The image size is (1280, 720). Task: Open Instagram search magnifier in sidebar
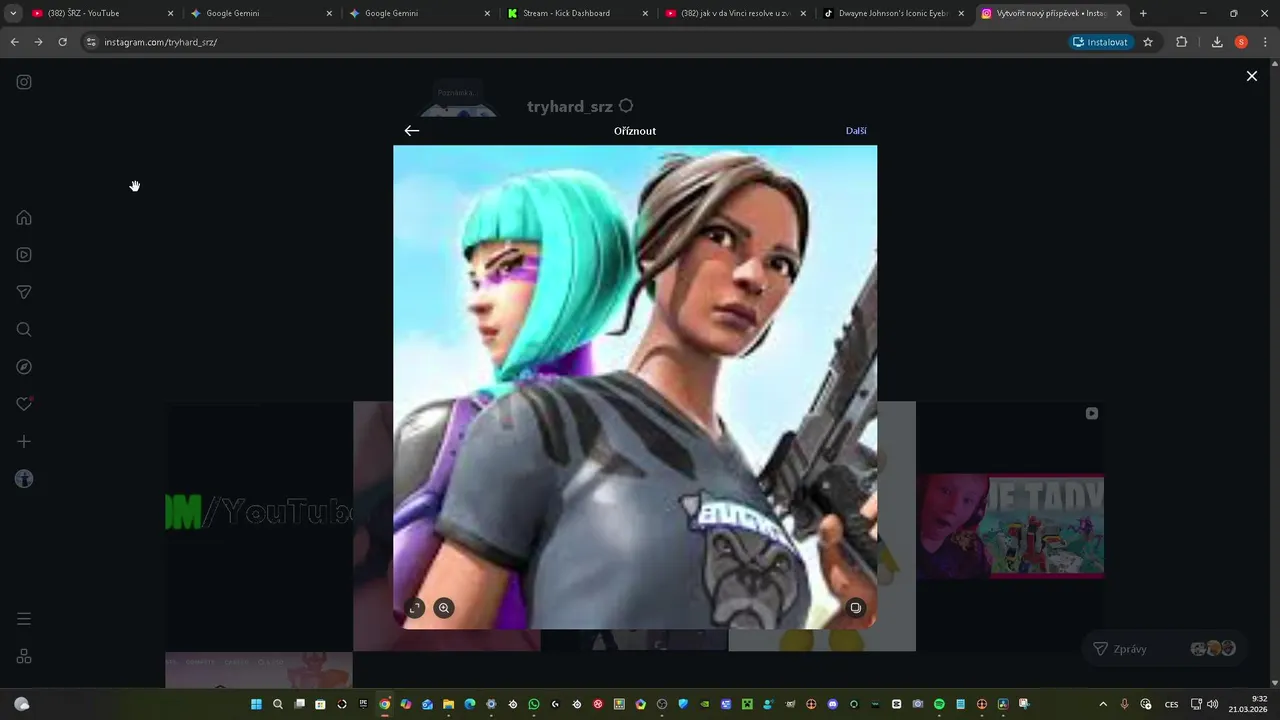point(24,330)
